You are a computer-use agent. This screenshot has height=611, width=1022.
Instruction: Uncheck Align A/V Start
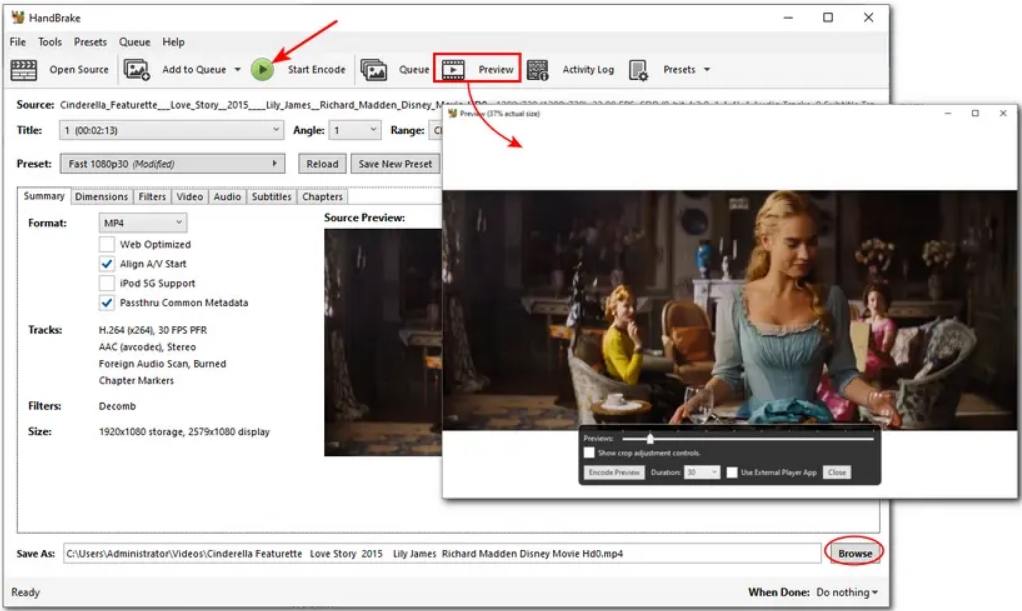pos(107,264)
